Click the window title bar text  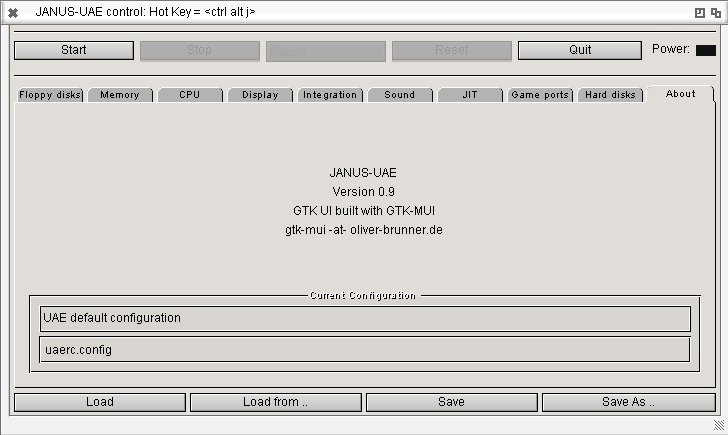point(145,12)
